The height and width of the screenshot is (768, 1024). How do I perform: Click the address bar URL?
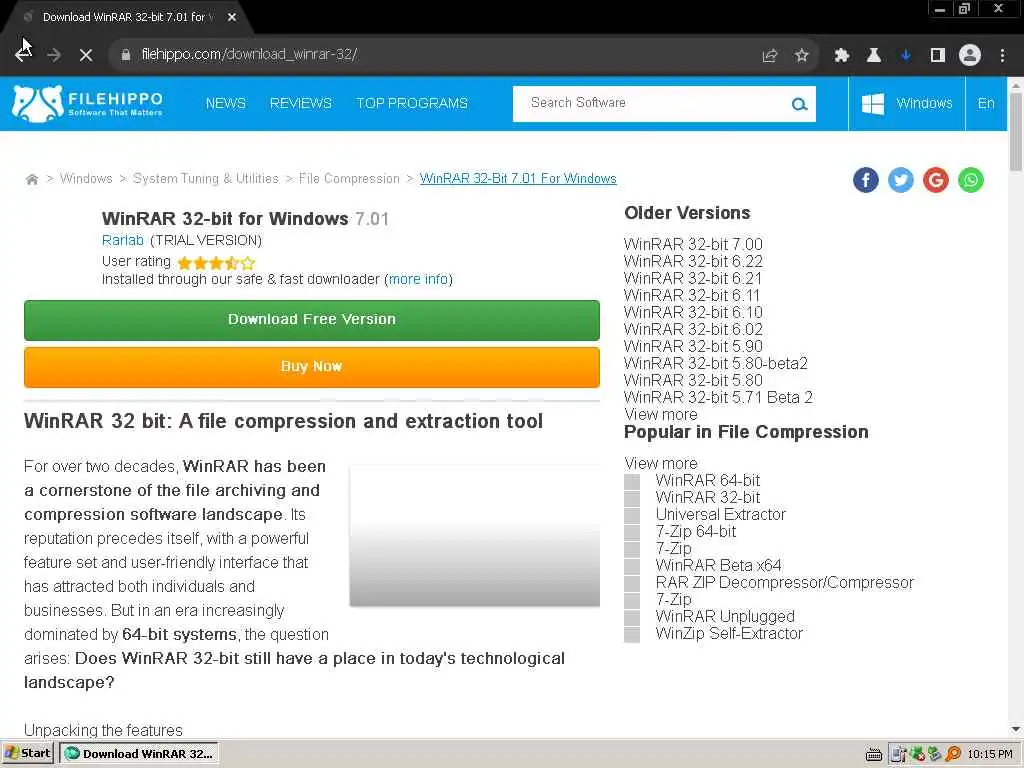(x=249, y=55)
